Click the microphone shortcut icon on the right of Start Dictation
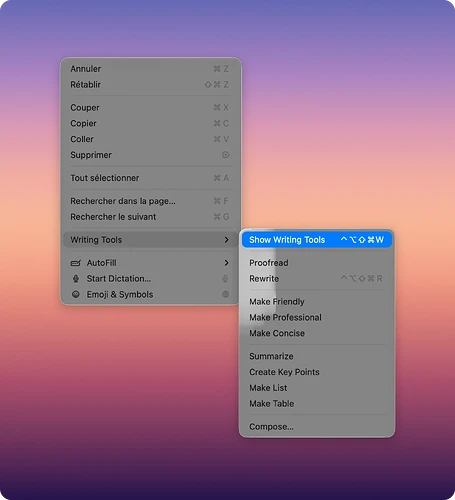The image size is (455, 500). (x=226, y=279)
